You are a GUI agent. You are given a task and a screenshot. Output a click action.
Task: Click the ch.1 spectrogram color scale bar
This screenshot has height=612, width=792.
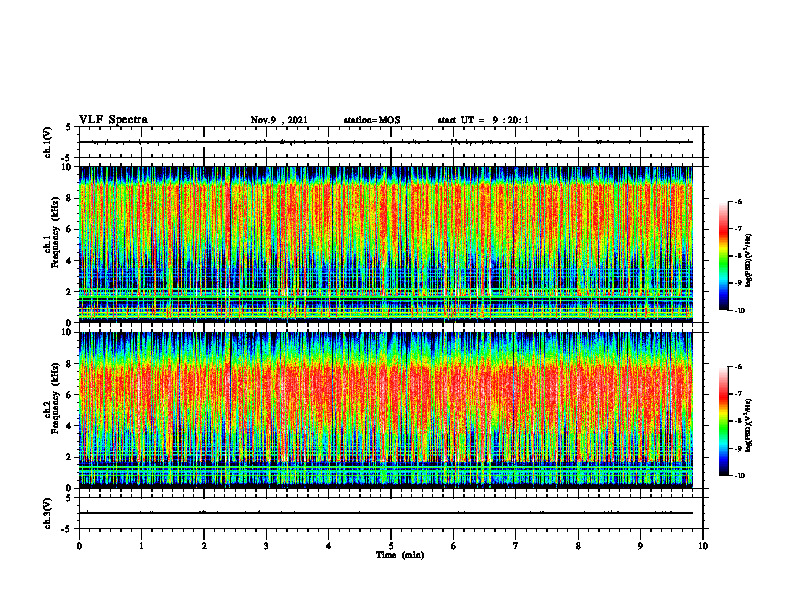coord(723,256)
